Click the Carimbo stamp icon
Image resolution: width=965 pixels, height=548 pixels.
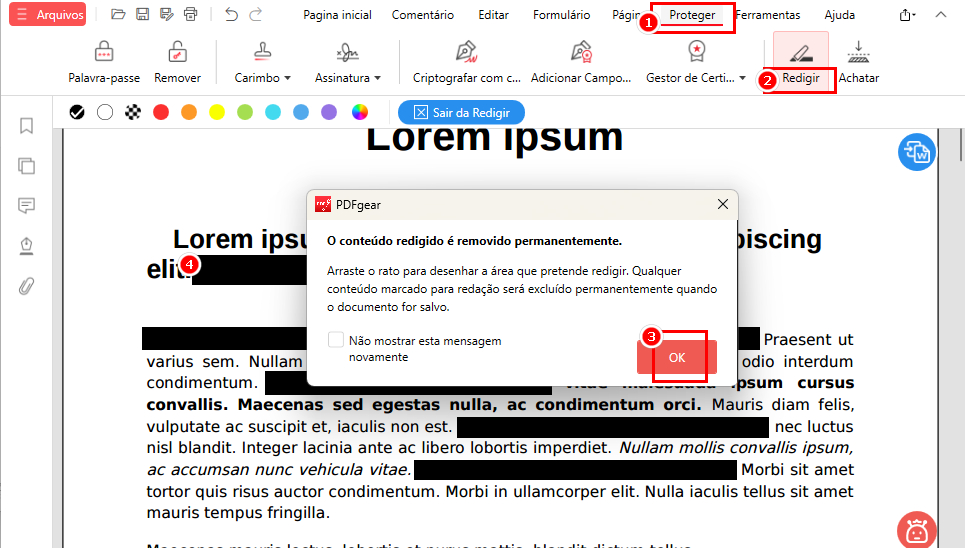263,52
